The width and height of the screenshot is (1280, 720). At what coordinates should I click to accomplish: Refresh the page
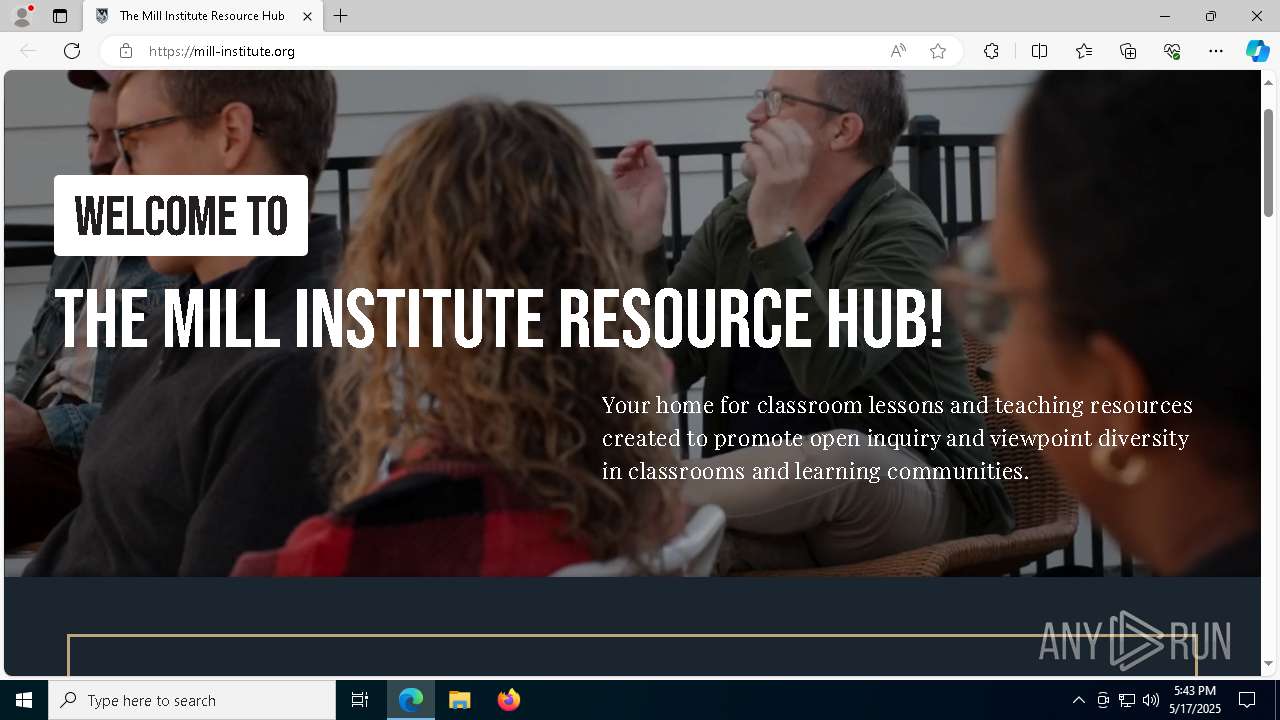72,51
